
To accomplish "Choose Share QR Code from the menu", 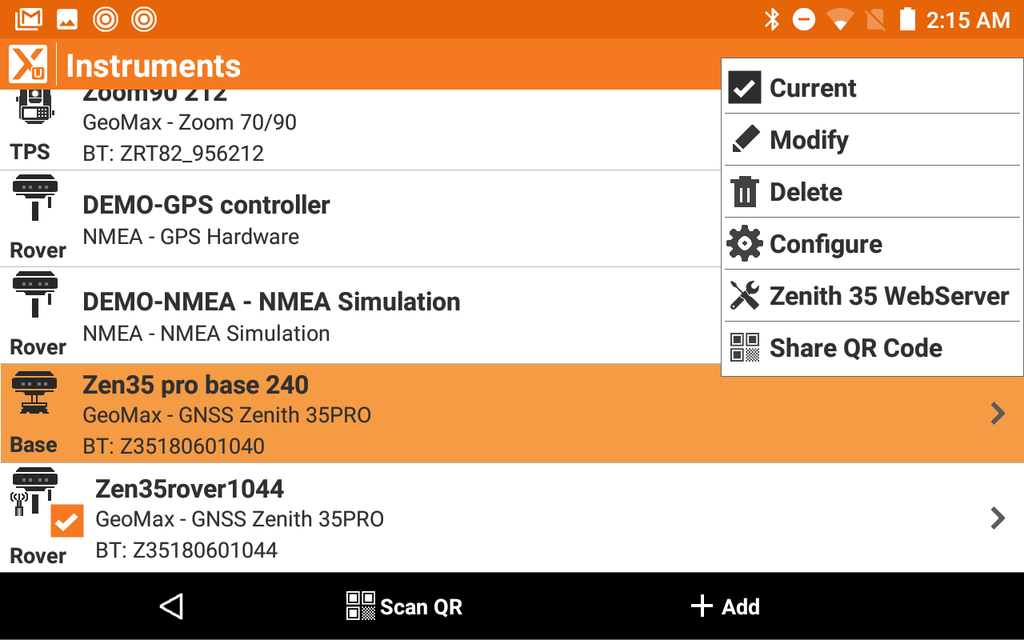I will (855, 347).
